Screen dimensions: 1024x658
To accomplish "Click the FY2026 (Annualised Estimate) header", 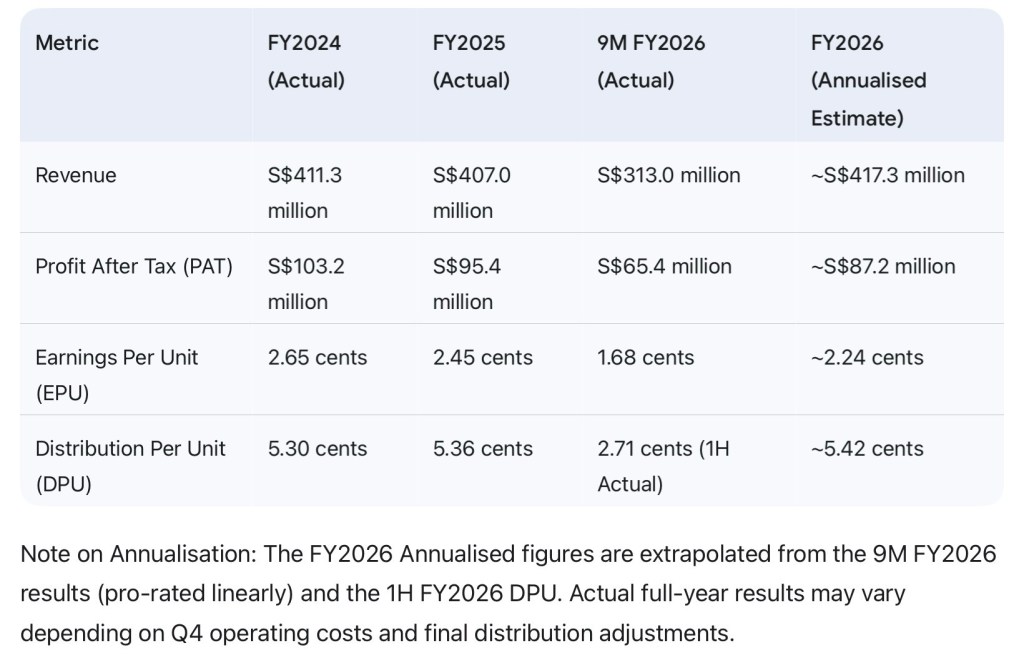I will [x=868, y=80].
